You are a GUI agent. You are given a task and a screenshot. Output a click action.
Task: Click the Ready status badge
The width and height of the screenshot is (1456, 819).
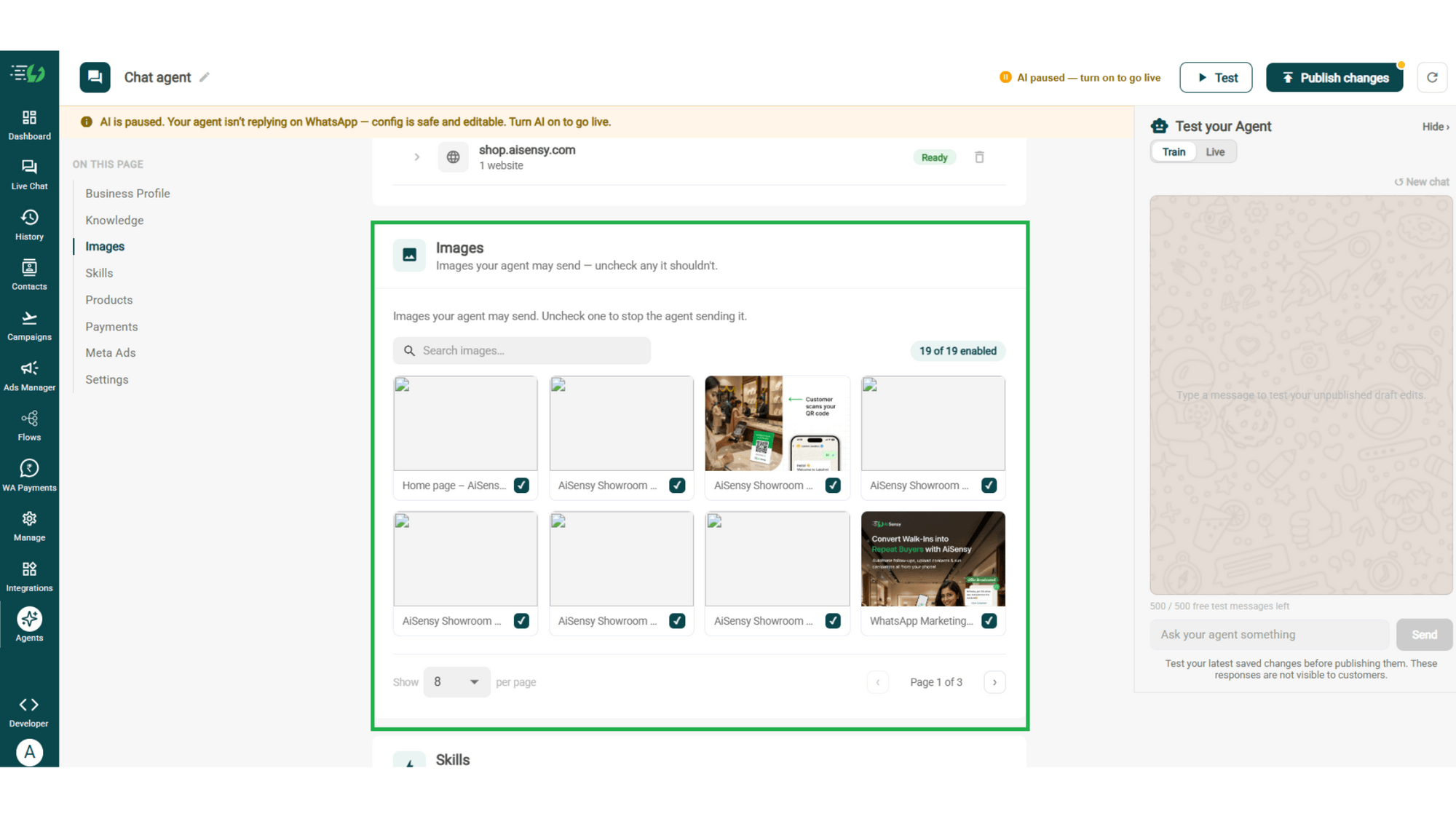click(x=934, y=157)
